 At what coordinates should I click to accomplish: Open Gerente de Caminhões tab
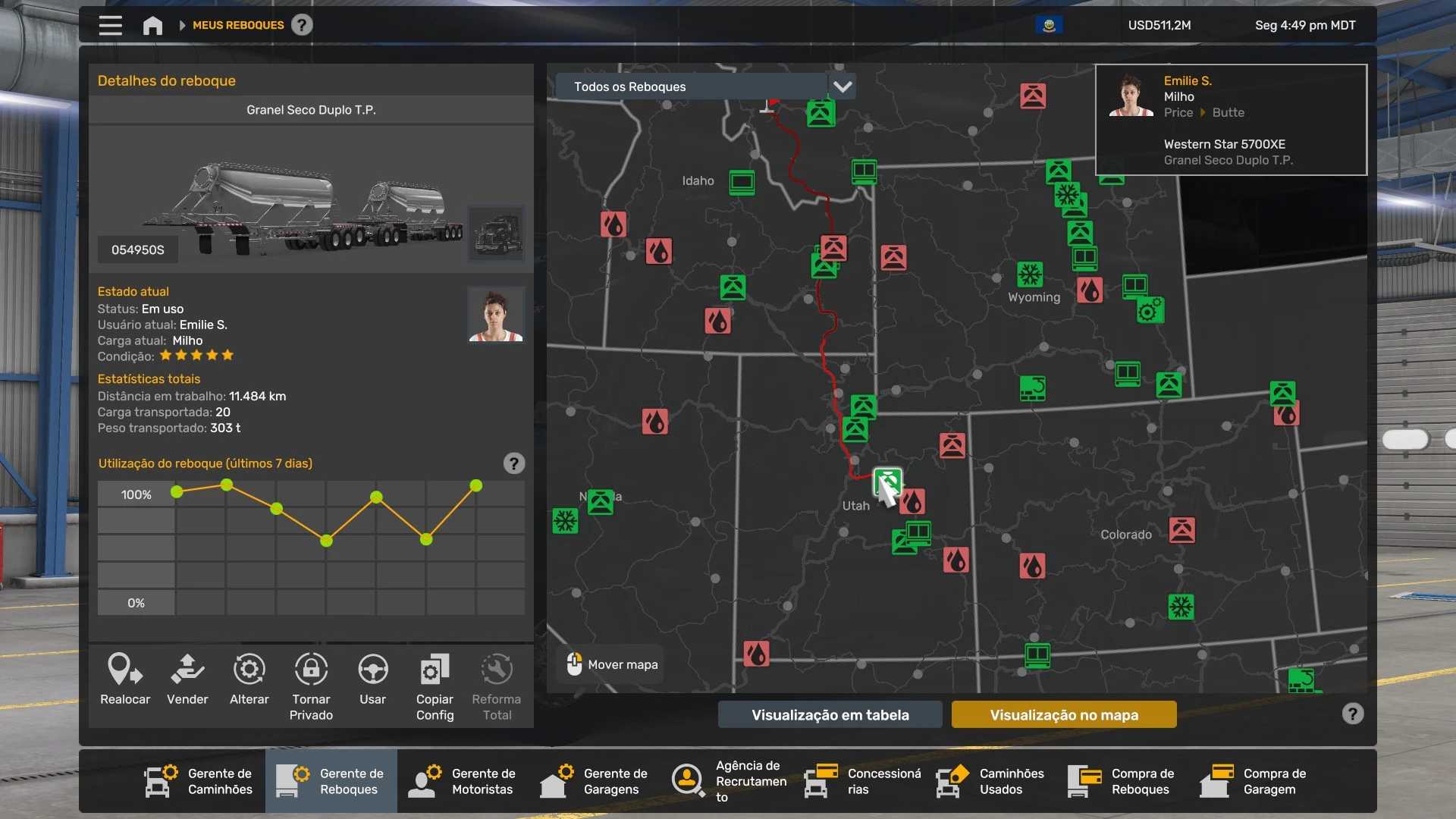pyautogui.click(x=199, y=781)
